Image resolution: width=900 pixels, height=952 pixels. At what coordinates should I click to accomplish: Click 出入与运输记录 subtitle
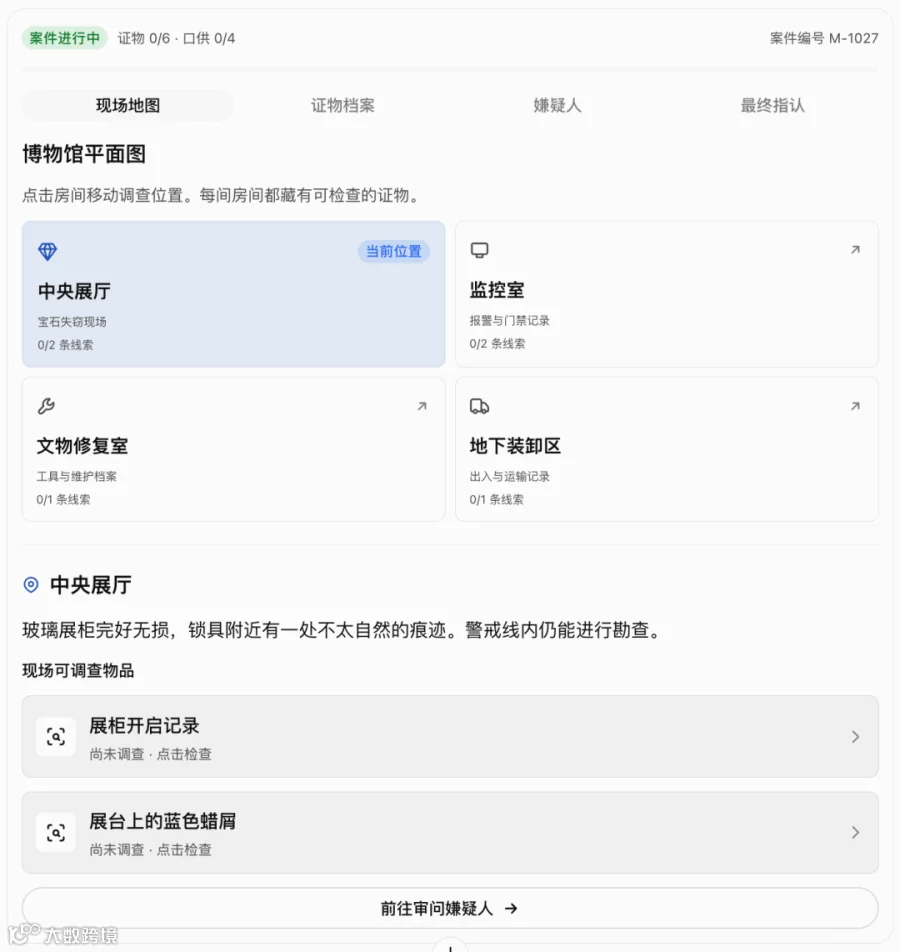510,477
